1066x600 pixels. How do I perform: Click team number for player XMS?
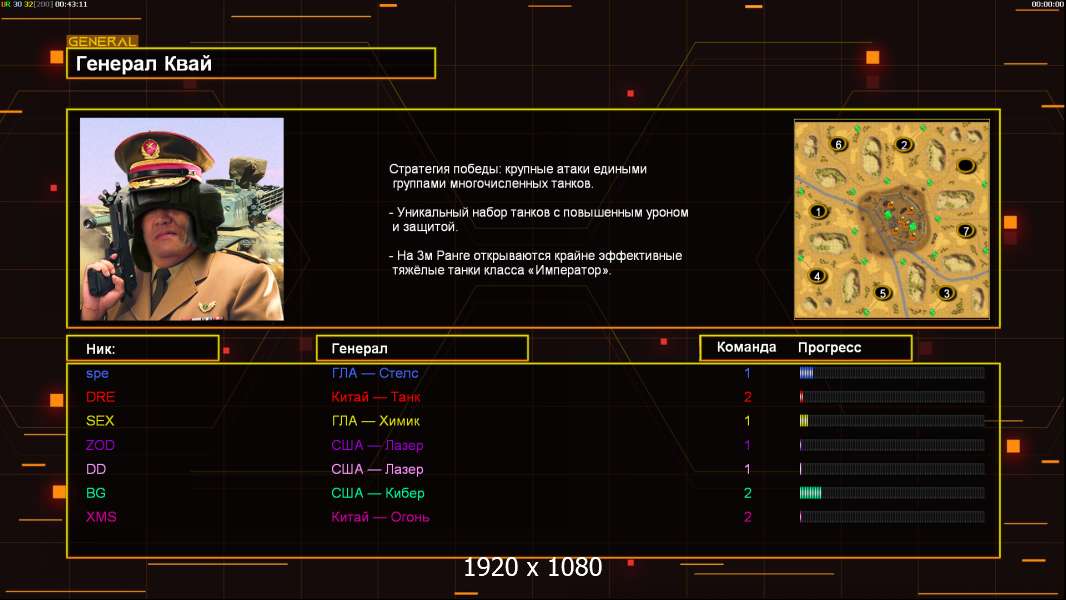[x=747, y=516]
